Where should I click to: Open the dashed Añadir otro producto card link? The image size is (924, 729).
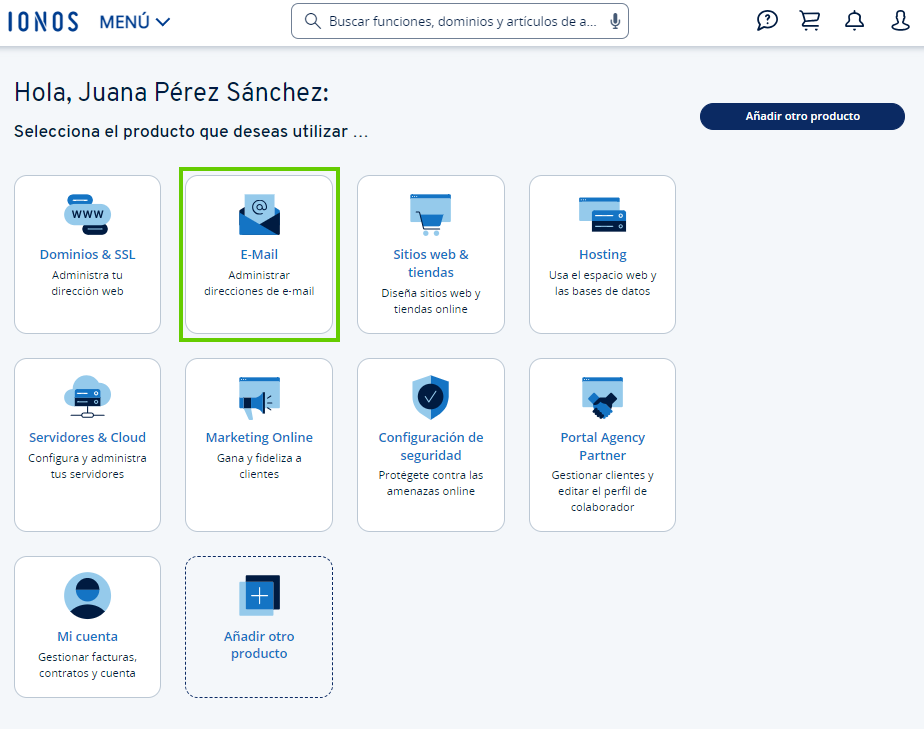pos(259,645)
